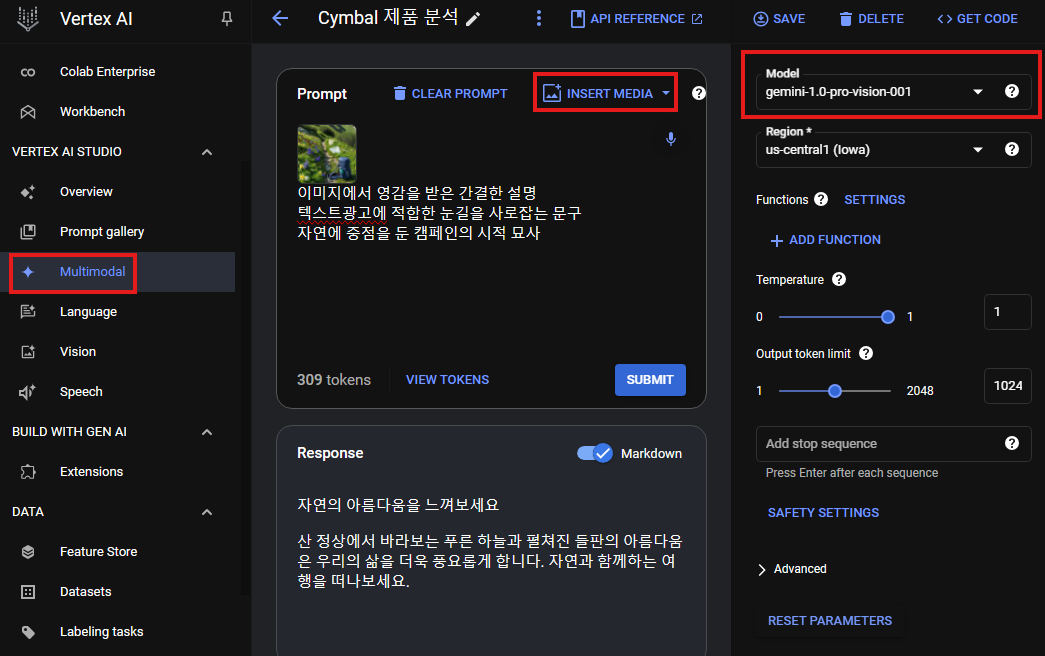Collapse the Data section
Screen dimensions: 1045x656
(x=207, y=512)
